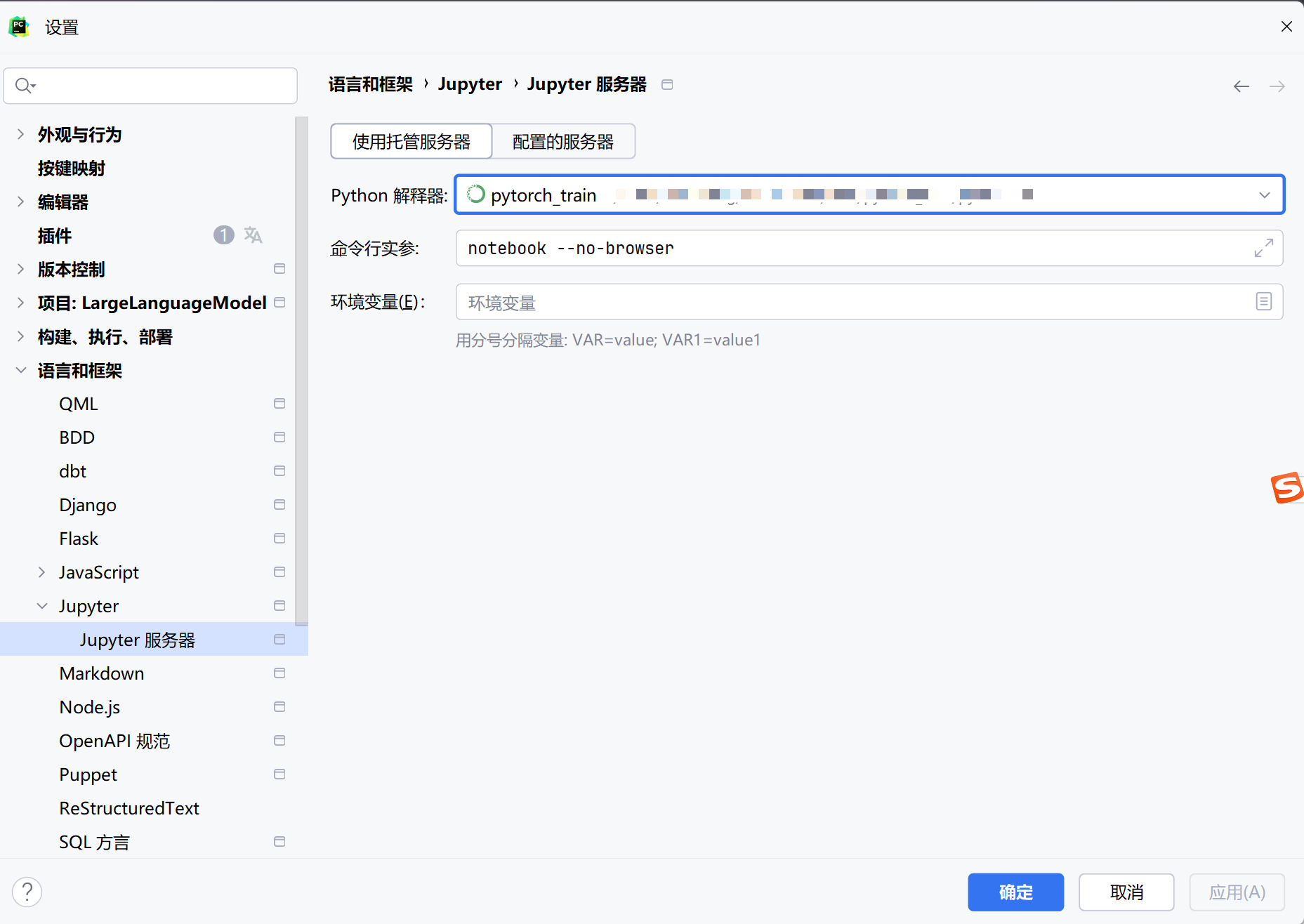Click the project icon on the Markdown row
Image resolution: width=1304 pixels, height=924 pixels.
pos(279,673)
